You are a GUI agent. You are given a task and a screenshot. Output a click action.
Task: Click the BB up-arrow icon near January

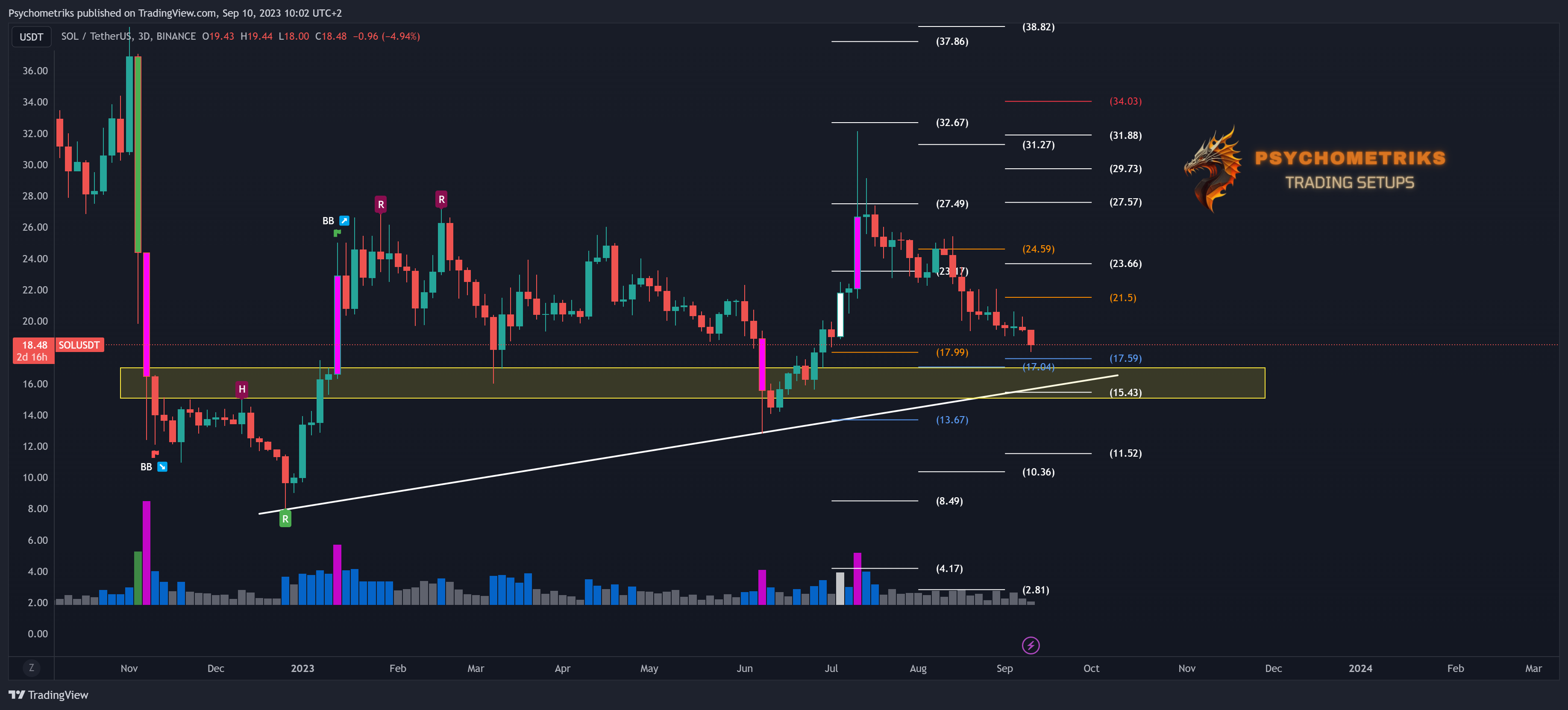coord(344,221)
